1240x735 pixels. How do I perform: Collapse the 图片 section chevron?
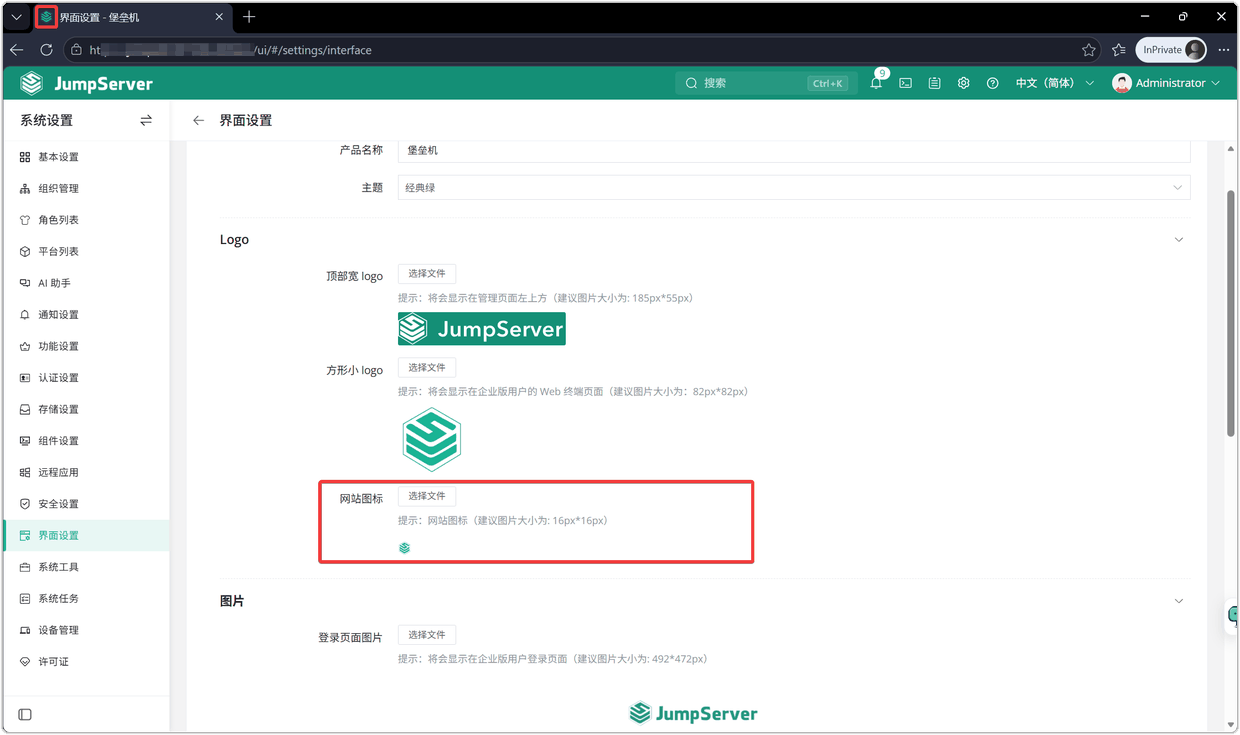pyautogui.click(x=1179, y=601)
